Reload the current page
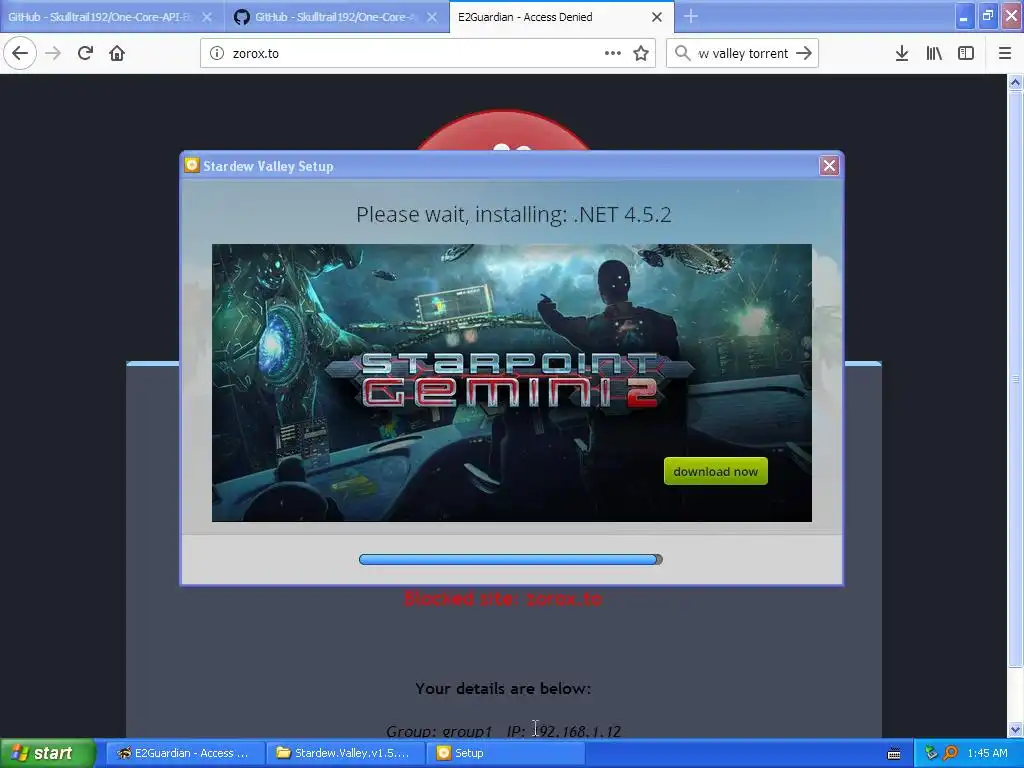This screenshot has height=768, width=1024. pyautogui.click(x=85, y=54)
